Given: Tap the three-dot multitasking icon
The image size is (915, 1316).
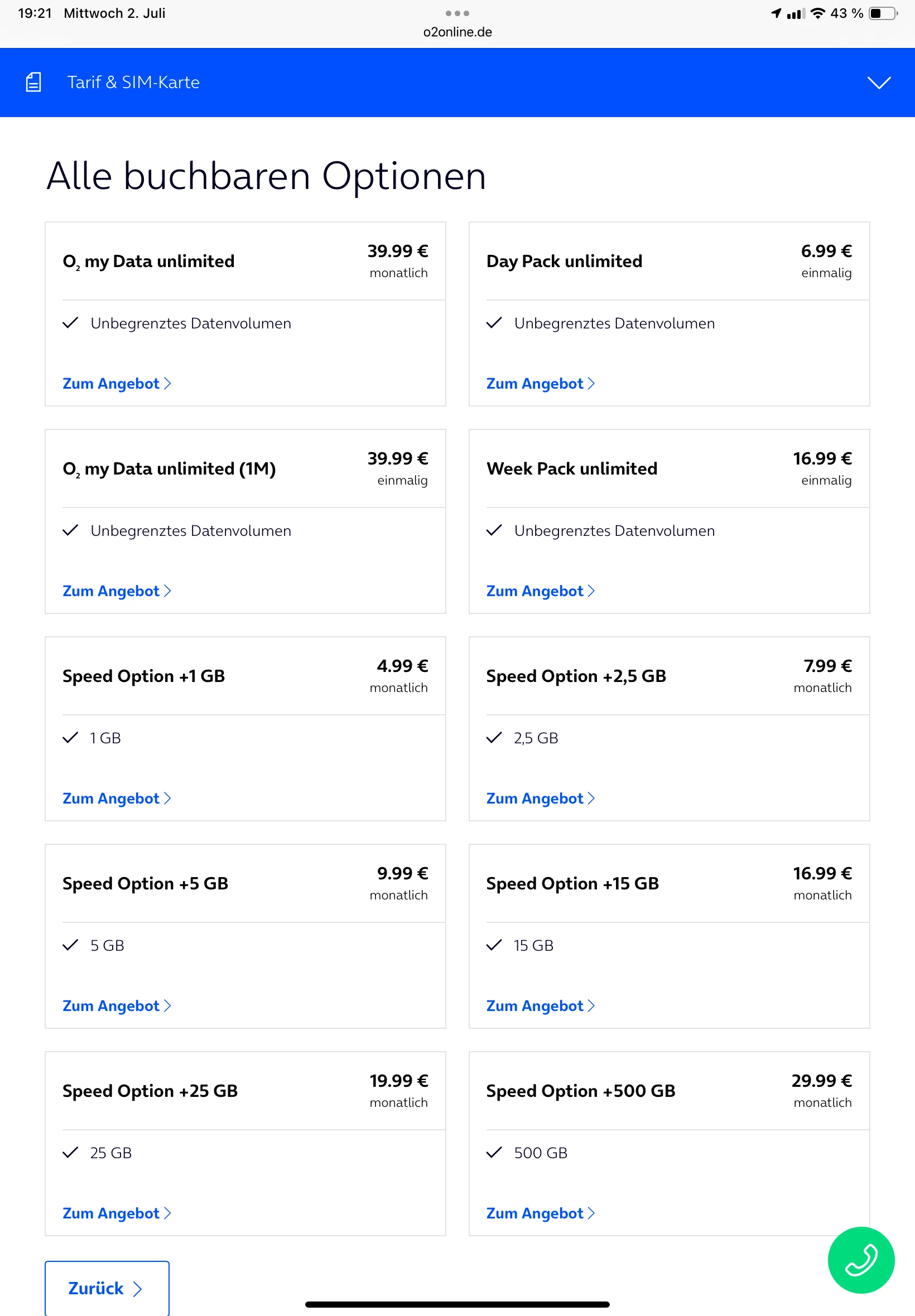Looking at the screenshot, I should click(x=457, y=13).
